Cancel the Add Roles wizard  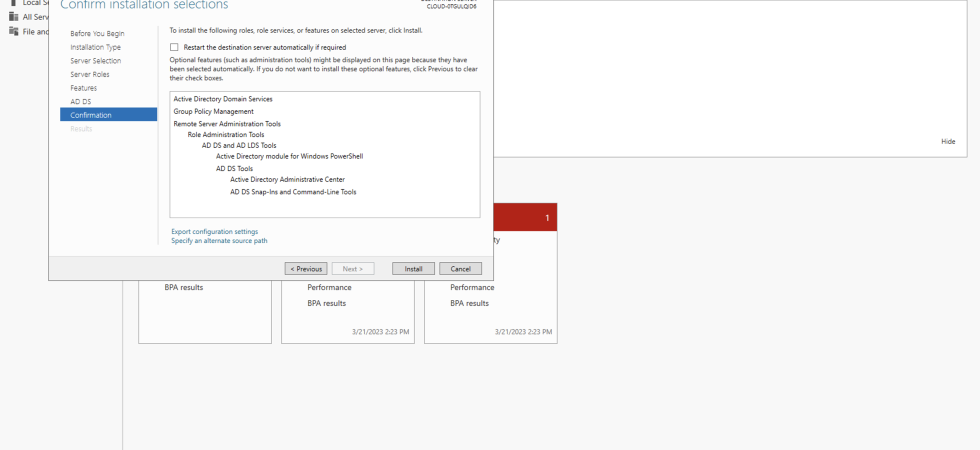(461, 269)
